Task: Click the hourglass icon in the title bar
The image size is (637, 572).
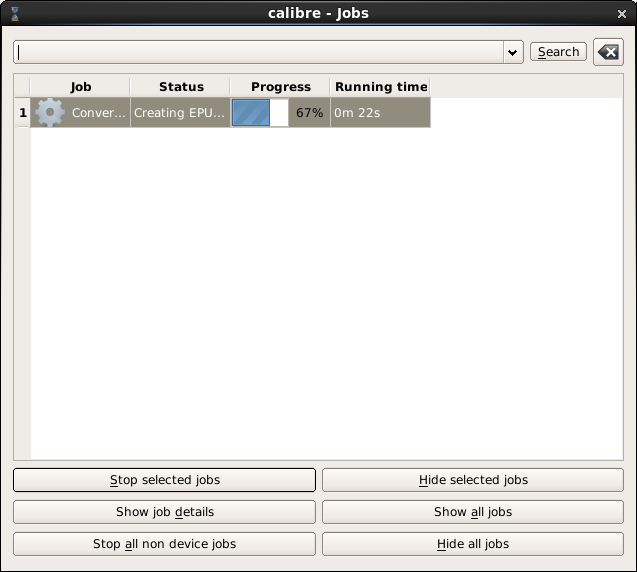Action: click(x=15, y=14)
